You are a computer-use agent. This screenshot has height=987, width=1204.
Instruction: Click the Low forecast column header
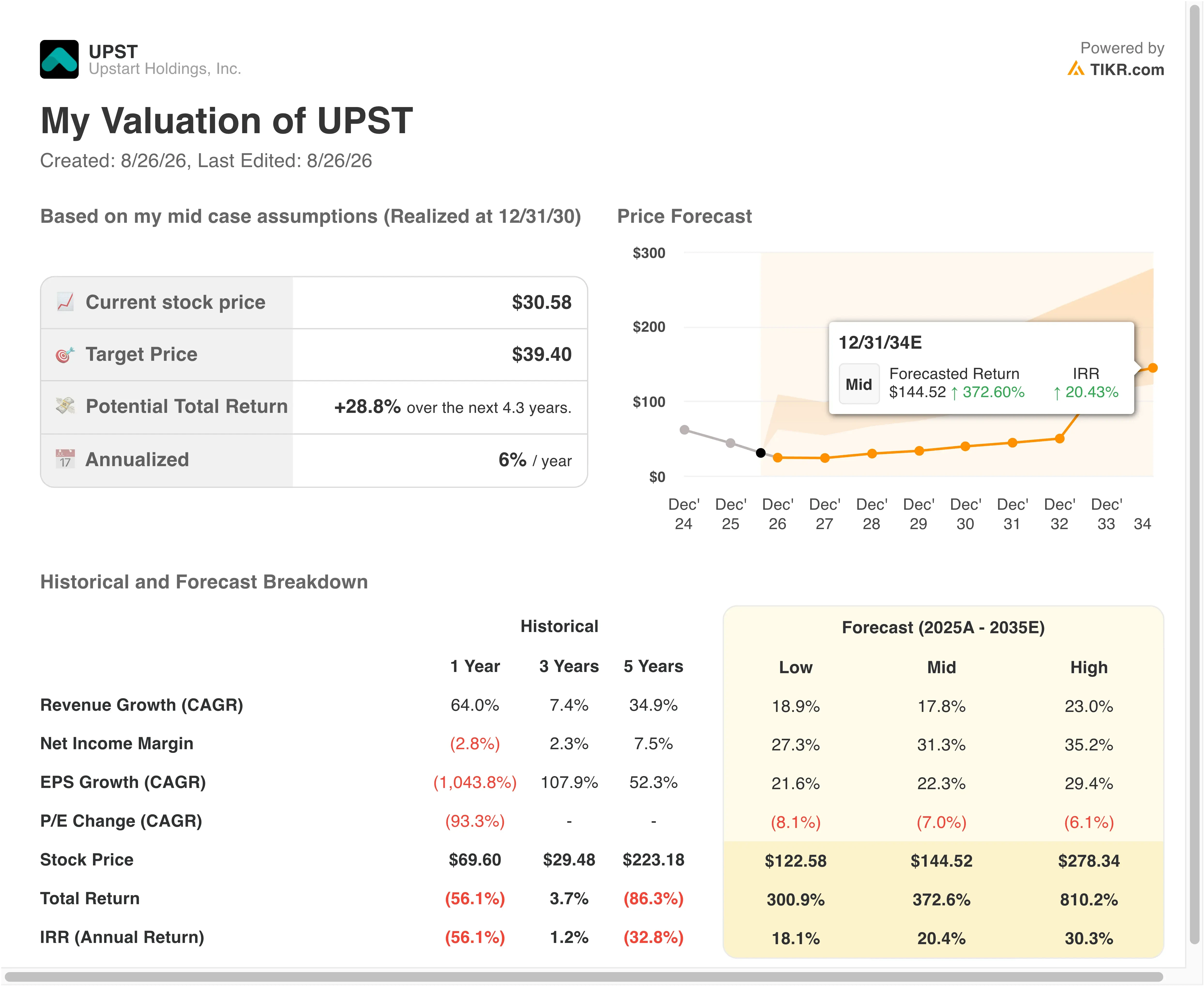(x=795, y=667)
